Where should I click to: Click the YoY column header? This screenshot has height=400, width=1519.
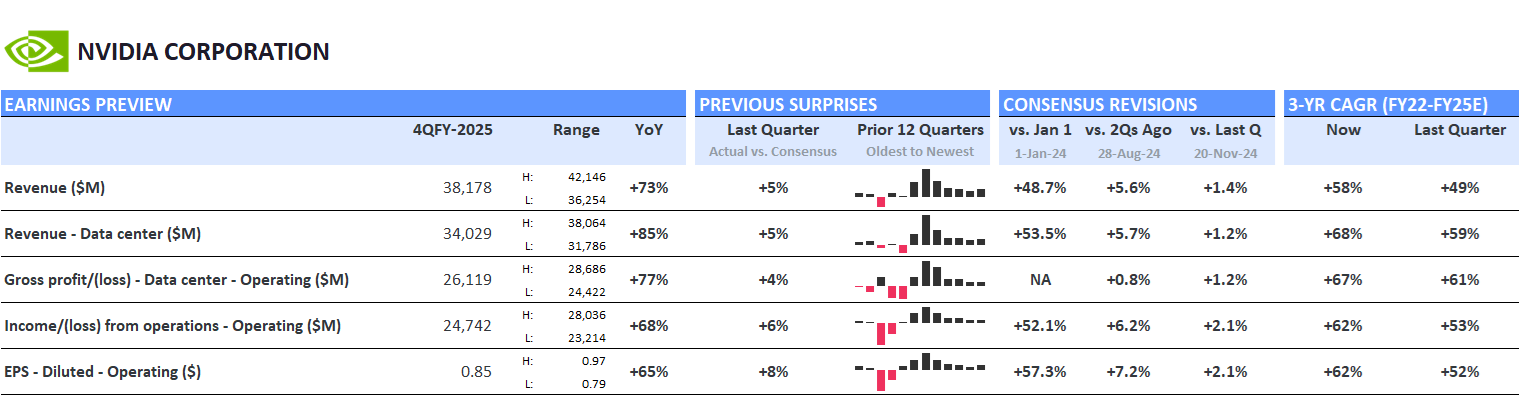click(648, 130)
